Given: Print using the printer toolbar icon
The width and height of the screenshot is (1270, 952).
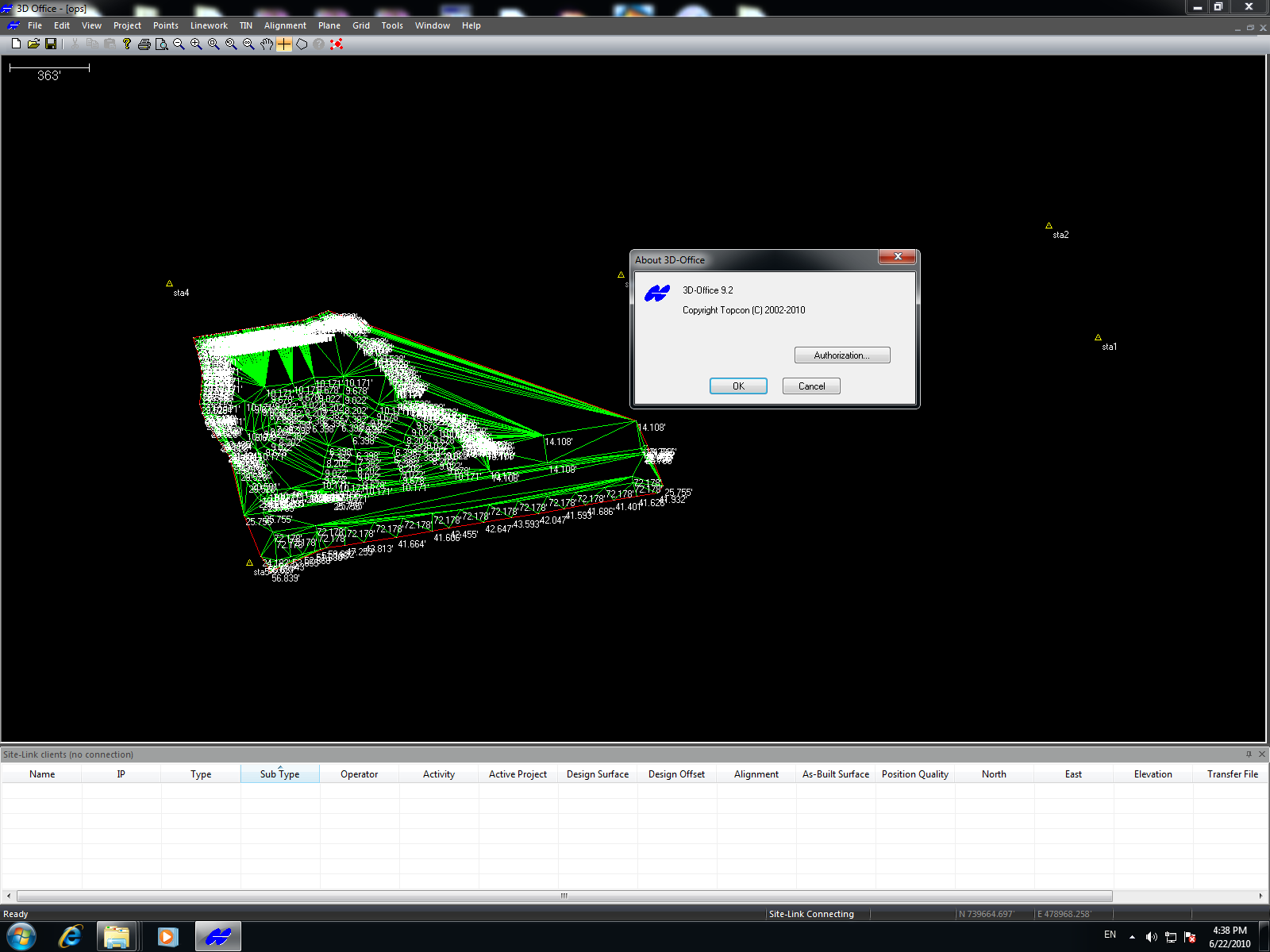Looking at the screenshot, I should (x=144, y=44).
